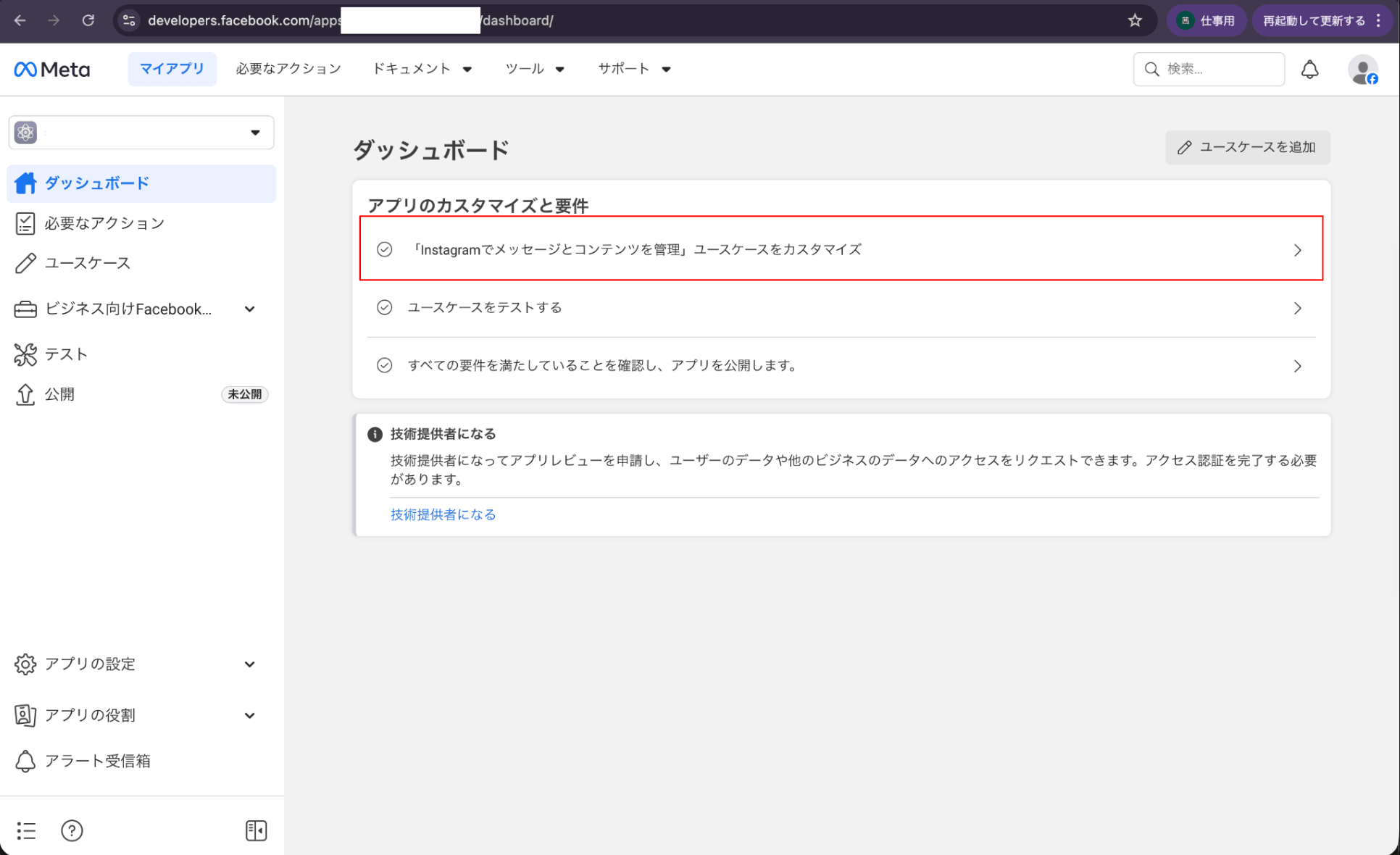Click checkmark circle beside アプリを公開します row

click(x=384, y=365)
